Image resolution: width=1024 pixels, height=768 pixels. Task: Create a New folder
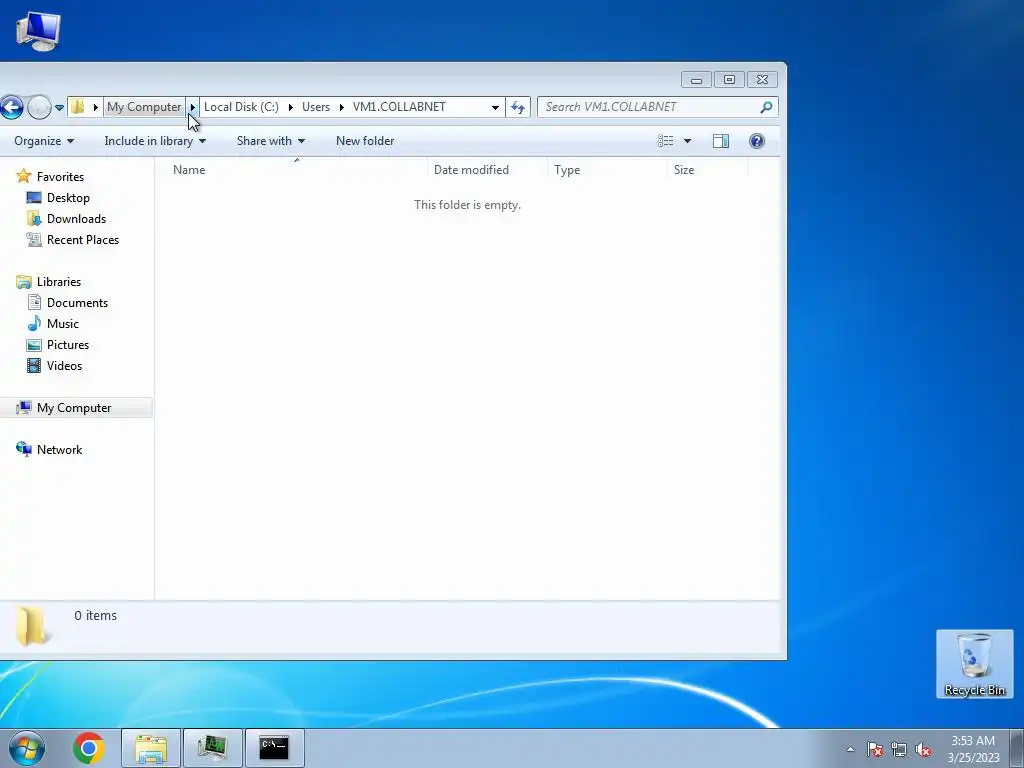coord(365,141)
